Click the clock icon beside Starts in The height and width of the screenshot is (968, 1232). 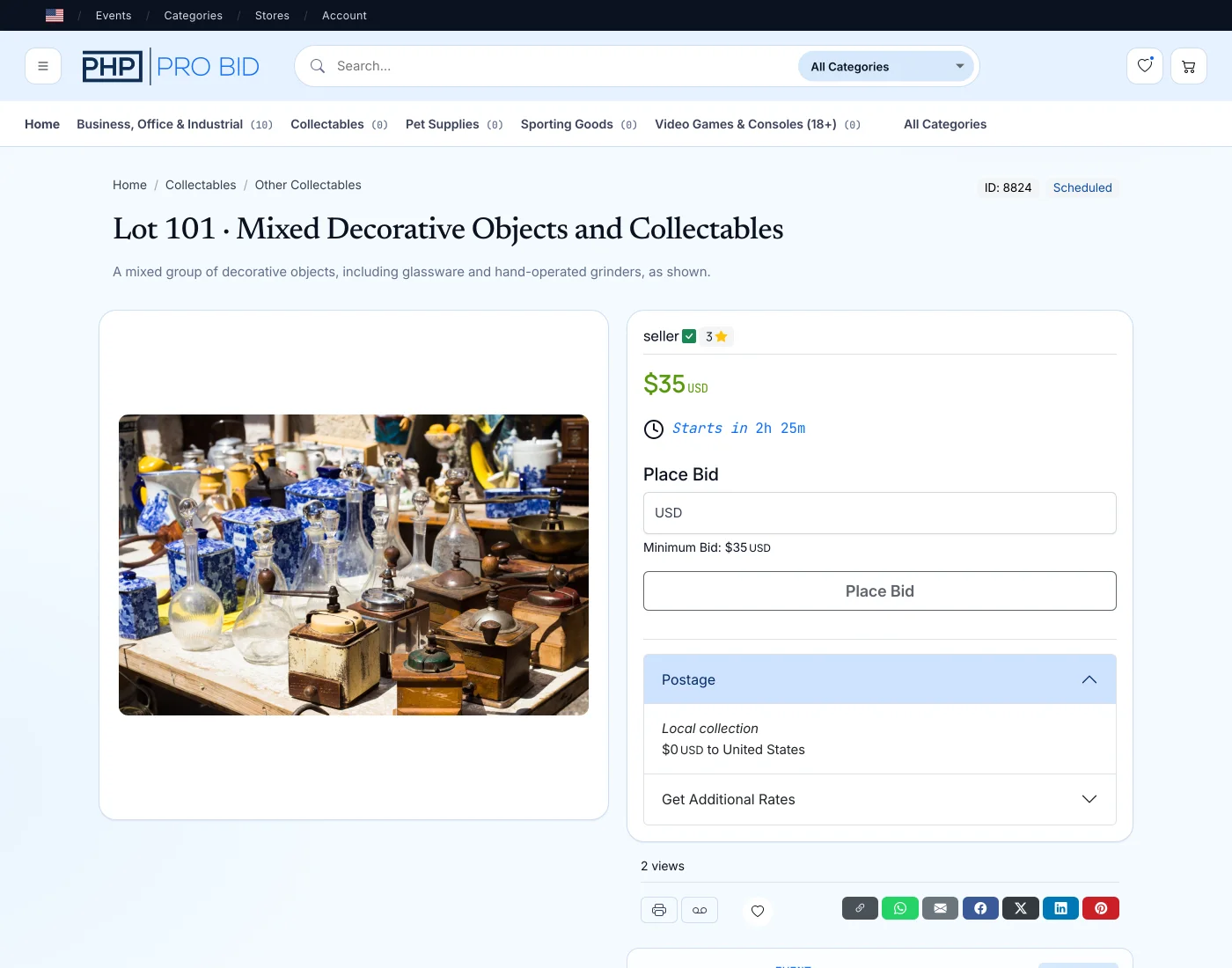(654, 429)
